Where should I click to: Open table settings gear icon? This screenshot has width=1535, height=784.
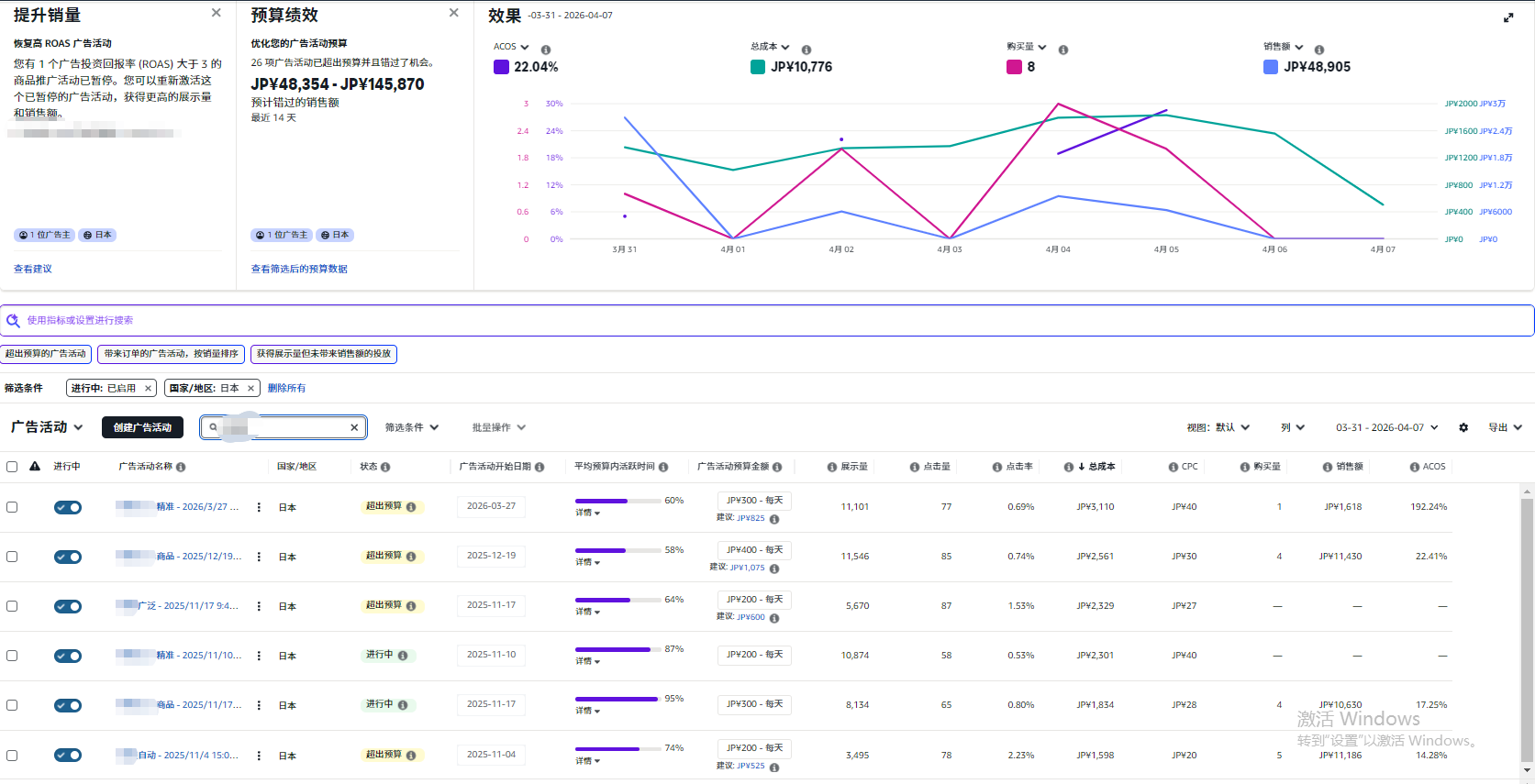point(1463,427)
